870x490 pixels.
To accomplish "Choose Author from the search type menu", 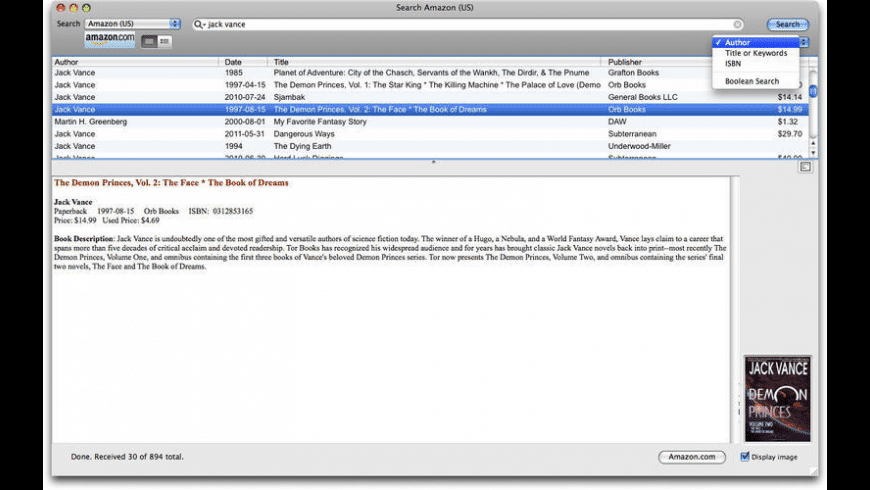I will 755,42.
